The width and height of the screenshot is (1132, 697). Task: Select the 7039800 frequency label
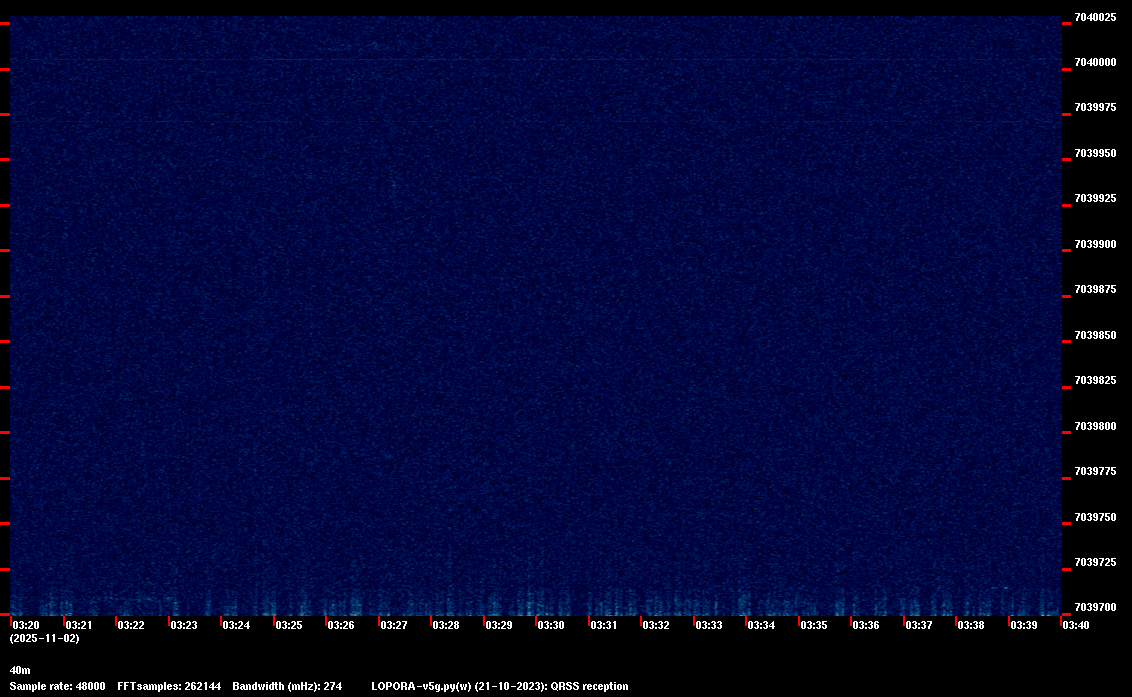1095,426
